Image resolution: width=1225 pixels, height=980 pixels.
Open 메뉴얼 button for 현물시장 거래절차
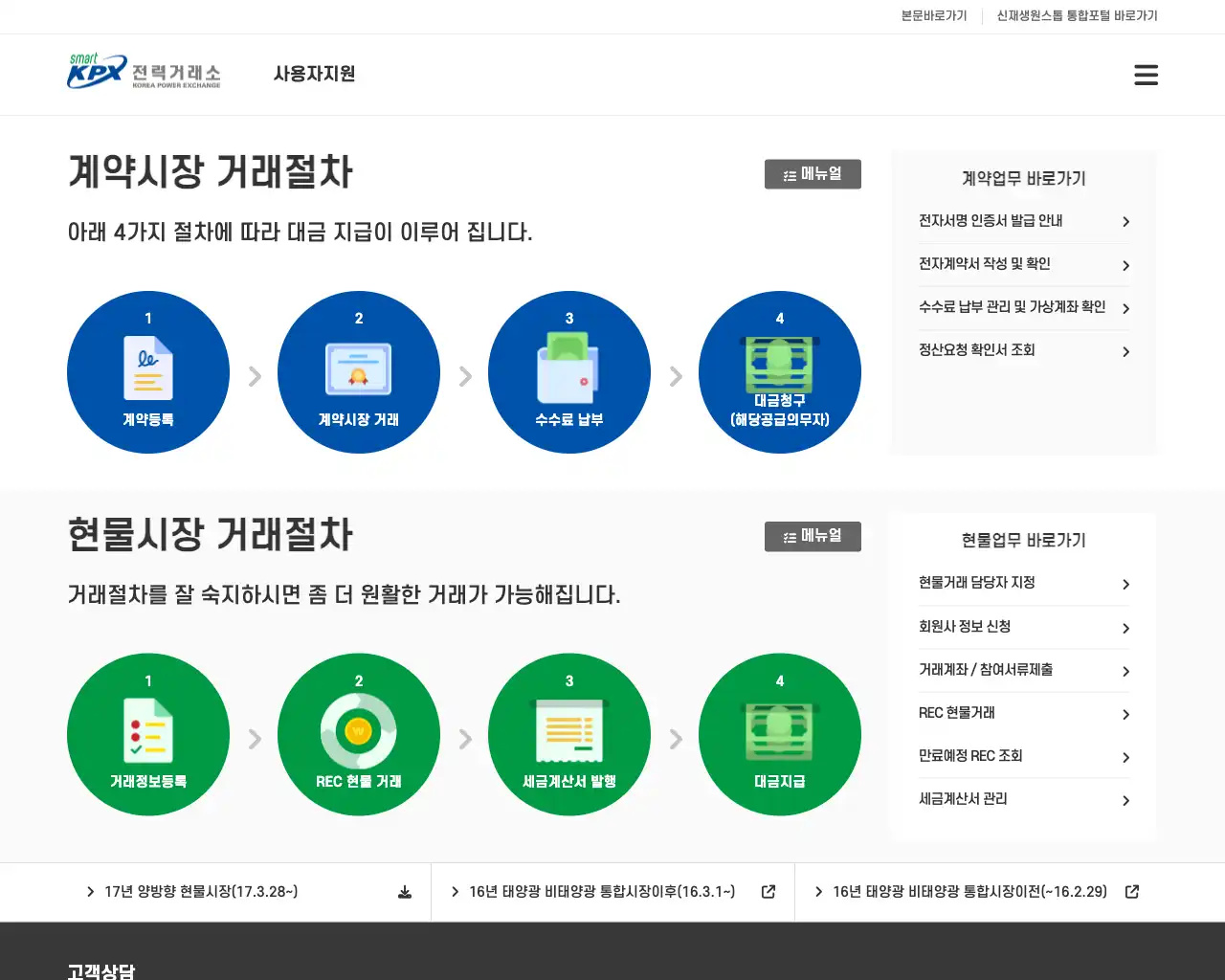click(x=813, y=537)
